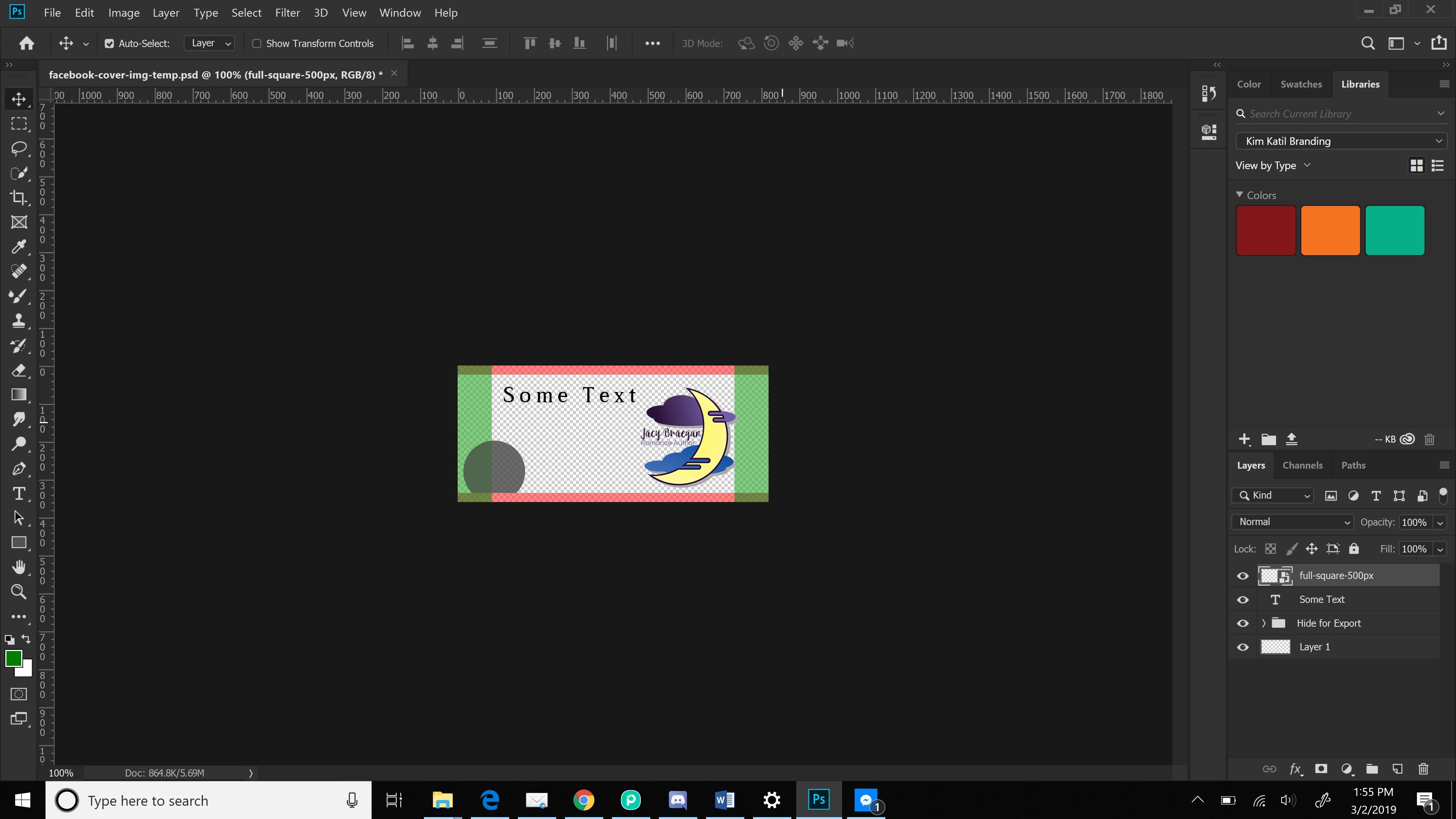Select the Clone Stamp tool
1456x819 pixels.
[x=19, y=320]
